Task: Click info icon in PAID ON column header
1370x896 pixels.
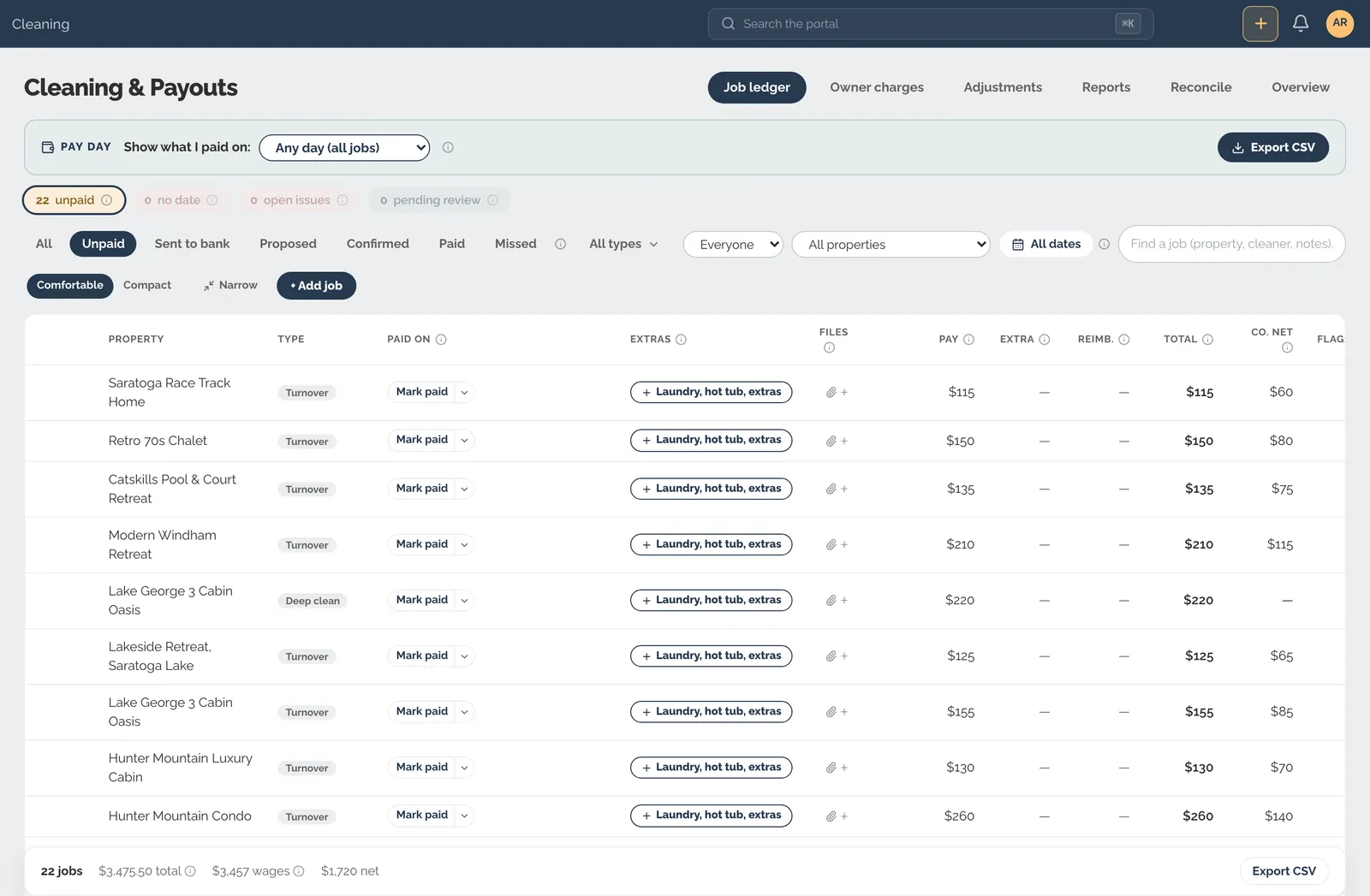Action: [441, 340]
